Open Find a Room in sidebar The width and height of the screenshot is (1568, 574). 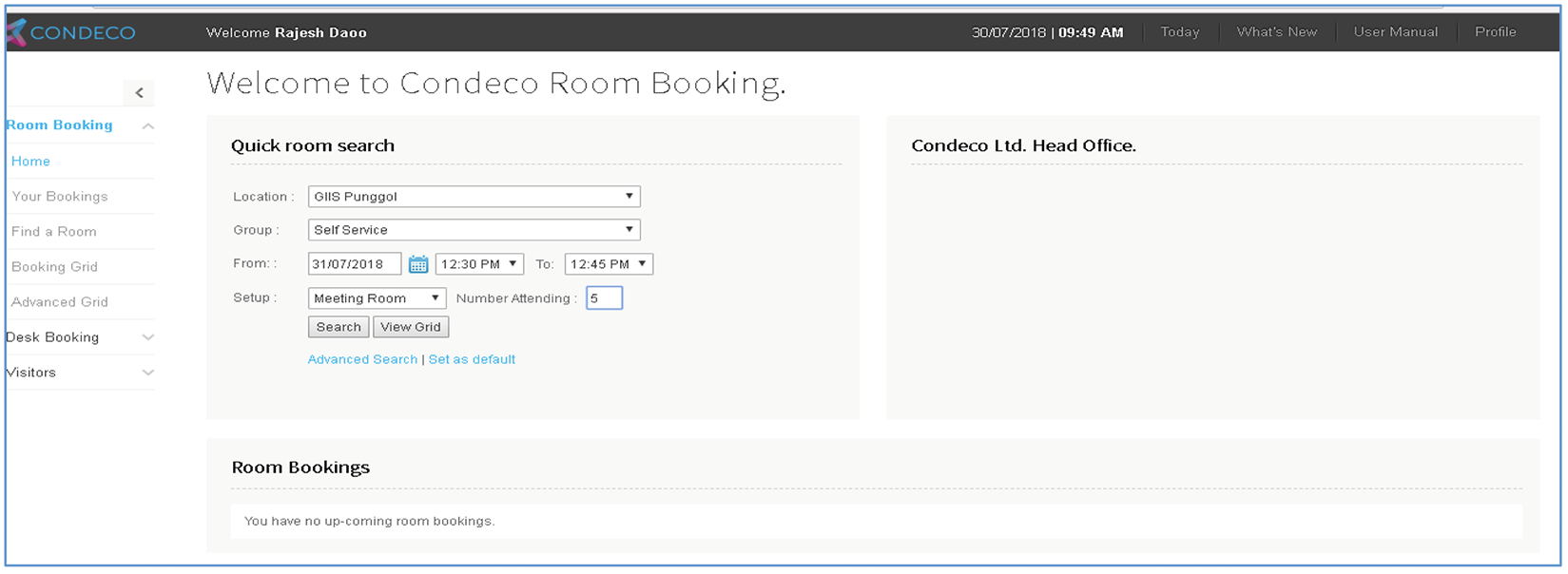coord(54,232)
